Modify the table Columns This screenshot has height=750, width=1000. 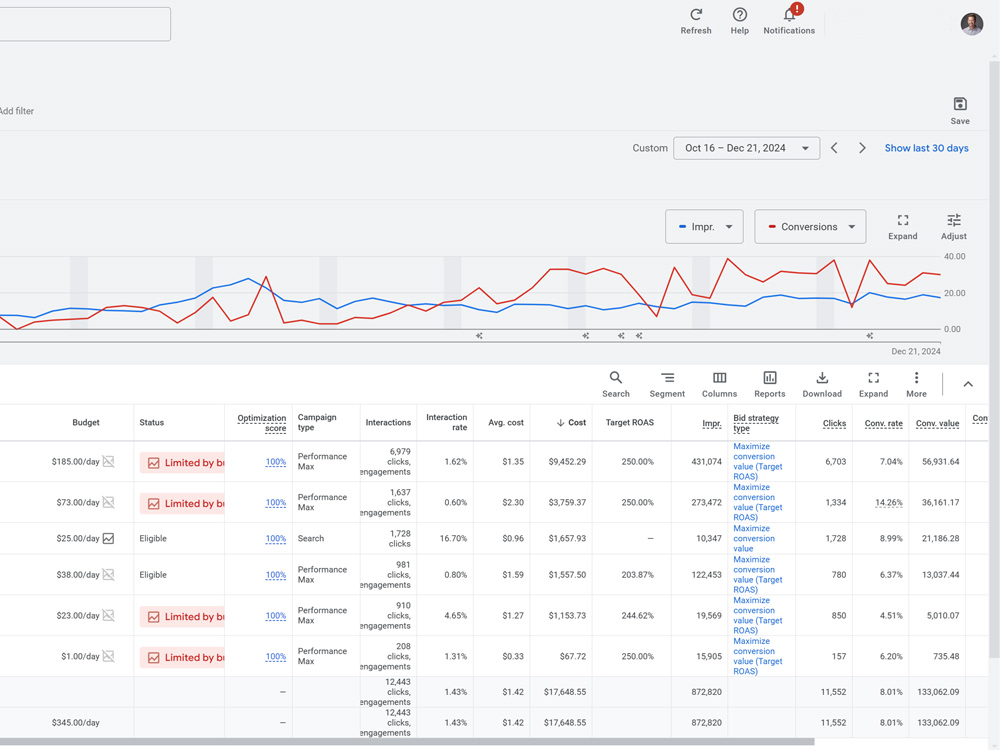(x=719, y=385)
